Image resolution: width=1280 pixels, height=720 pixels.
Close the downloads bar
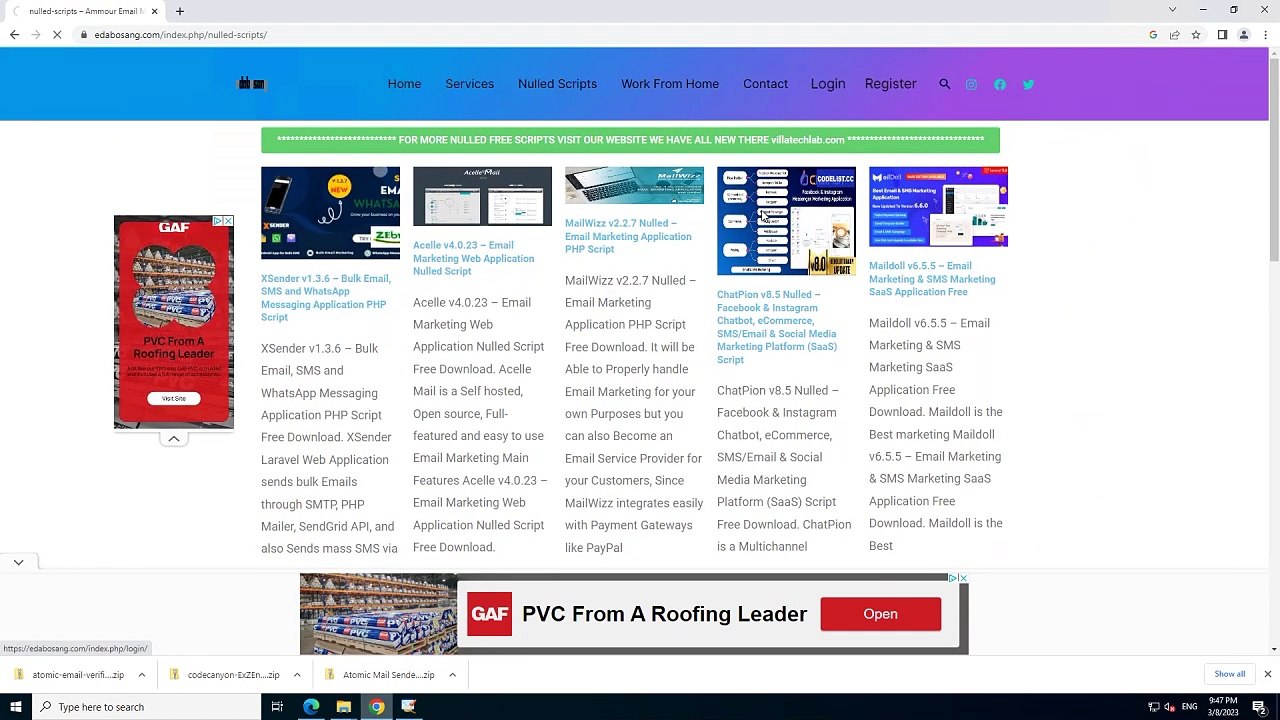pos(1267,674)
